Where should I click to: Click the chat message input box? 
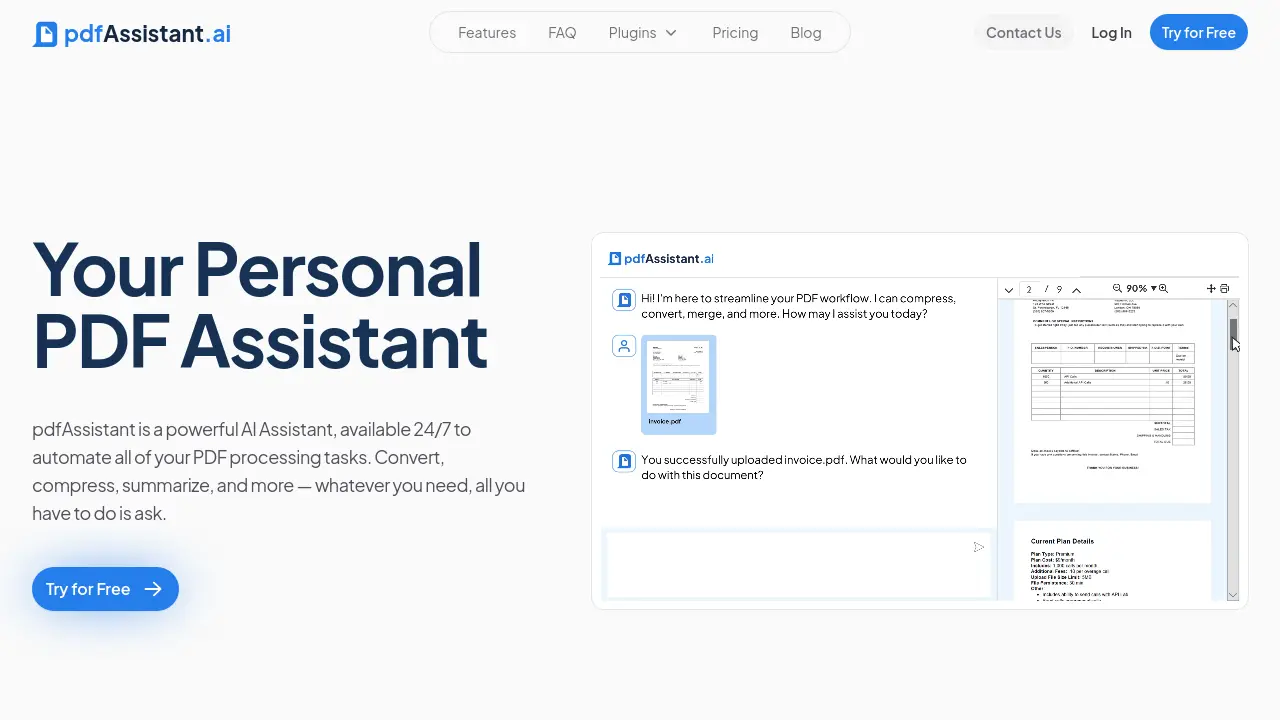(797, 564)
